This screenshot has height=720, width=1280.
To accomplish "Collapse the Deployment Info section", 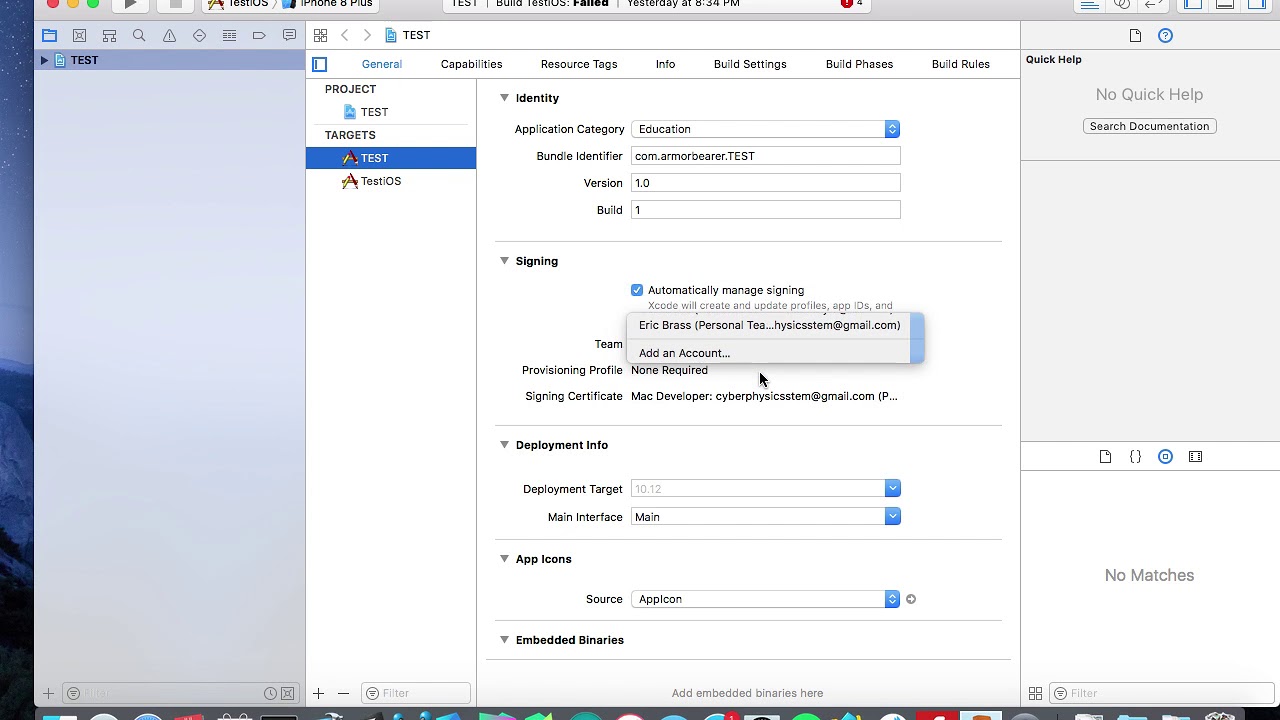I will click(x=504, y=445).
